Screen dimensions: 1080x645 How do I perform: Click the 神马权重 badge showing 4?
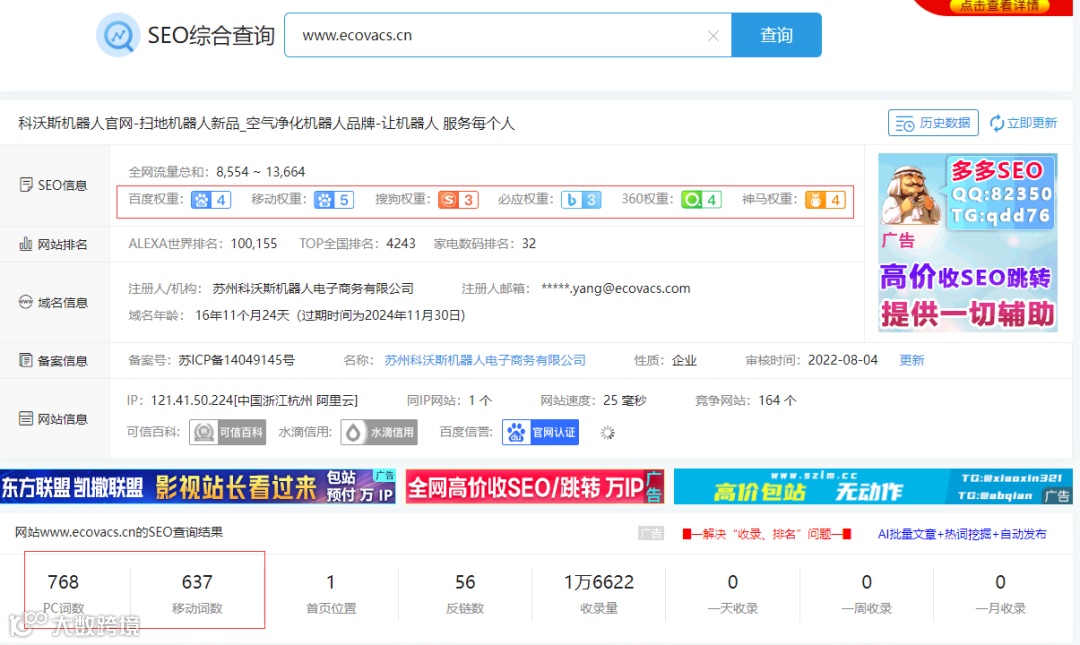tap(825, 200)
